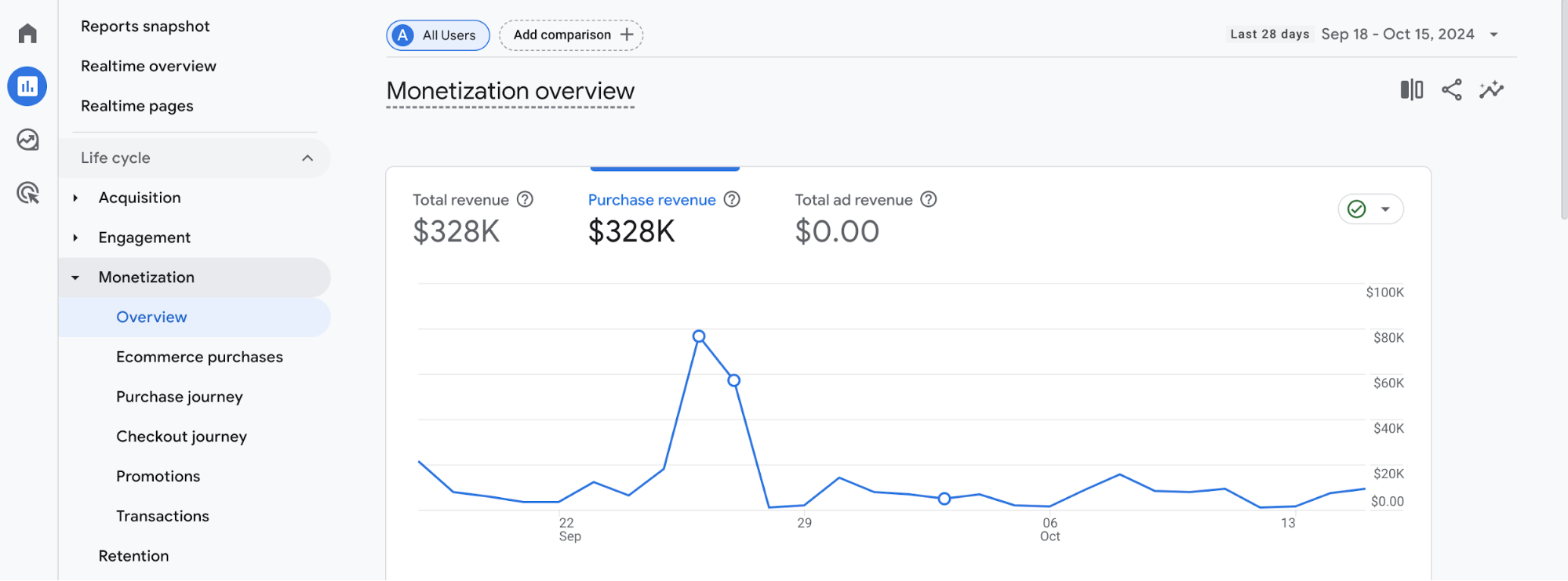Open Realtime overview
1568x581 pixels.
click(x=148, y=66)
